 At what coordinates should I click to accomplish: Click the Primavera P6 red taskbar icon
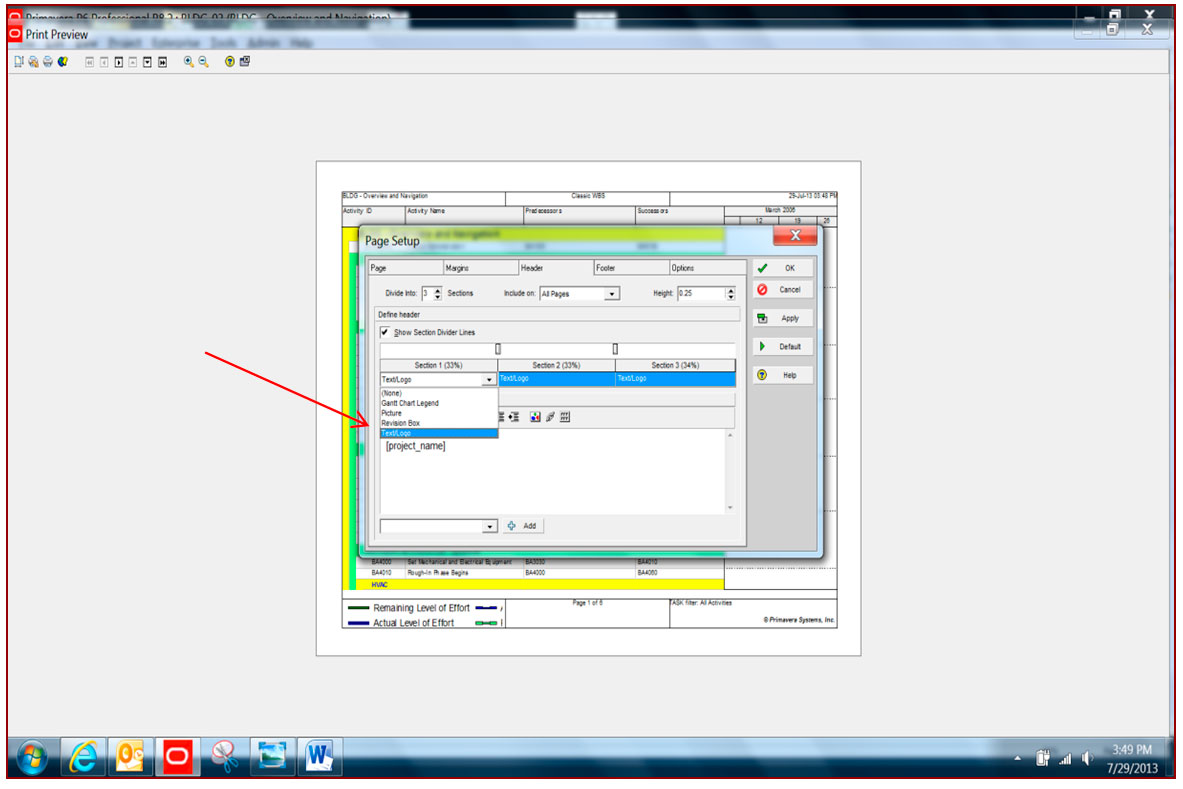(177, 757)
